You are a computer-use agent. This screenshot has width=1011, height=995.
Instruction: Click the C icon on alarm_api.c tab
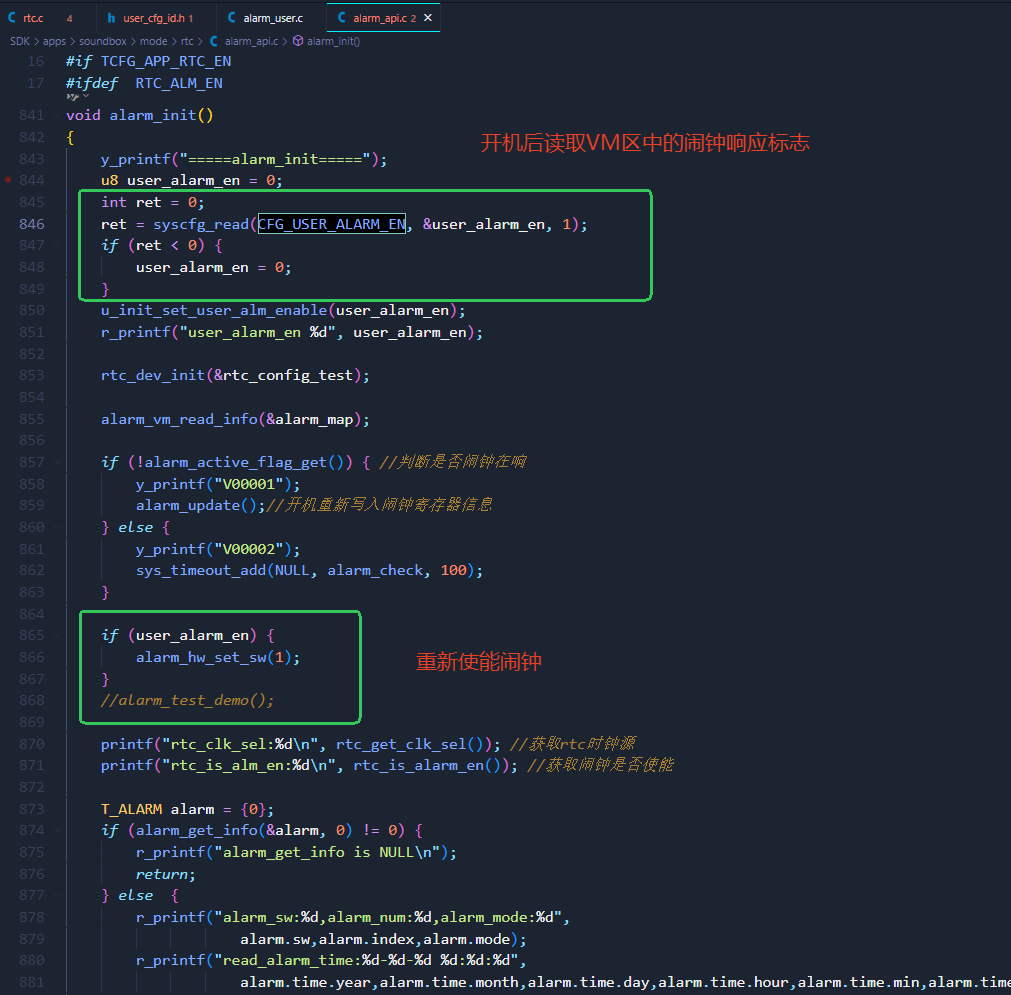[342, 18]
